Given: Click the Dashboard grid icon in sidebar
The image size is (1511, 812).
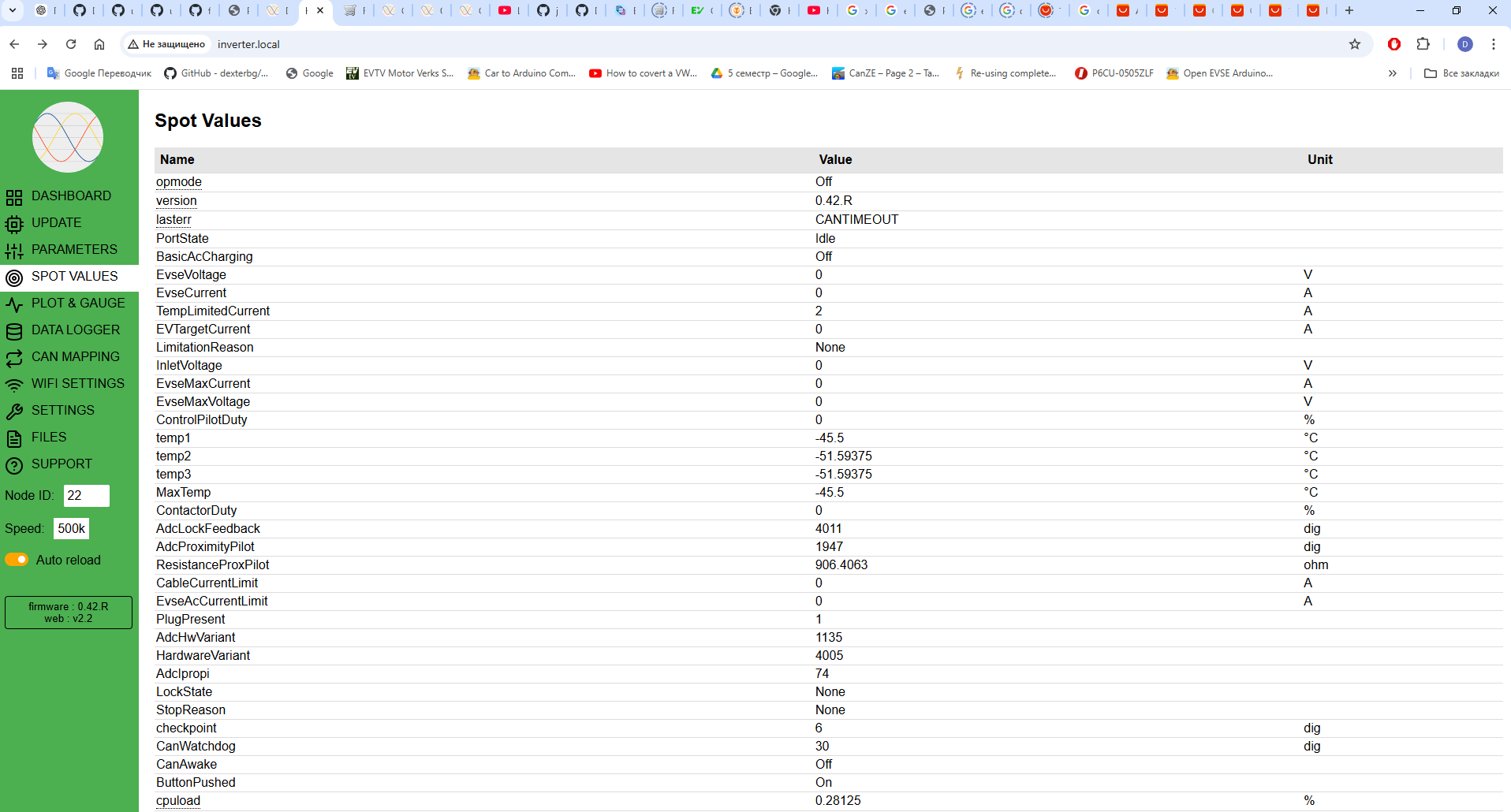Looking at the screenshot, I should coord(14,197).
